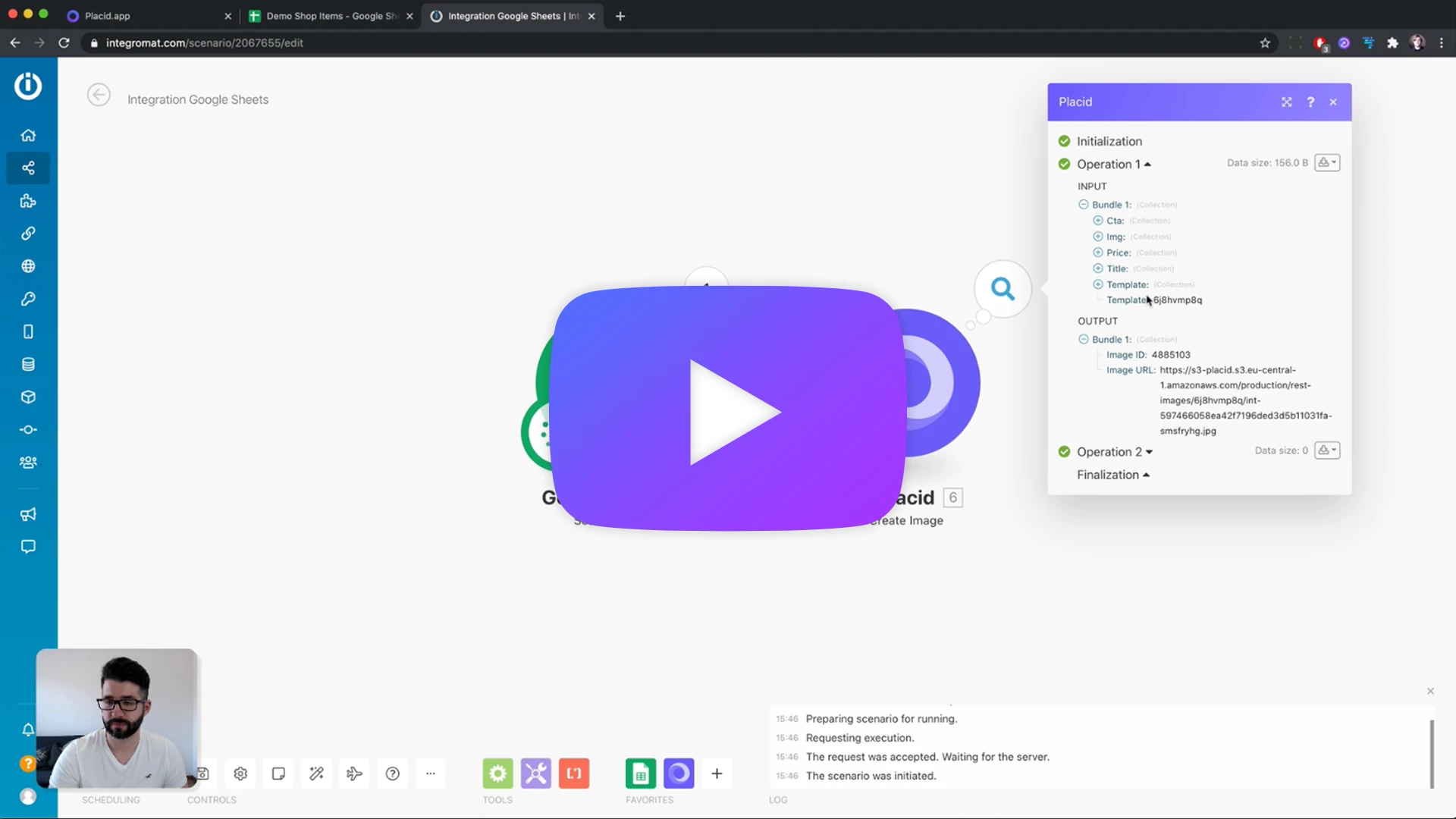Open the Scenarios share icon in sidebar
The image size is (1456, 819).
(x=28, y=168)
